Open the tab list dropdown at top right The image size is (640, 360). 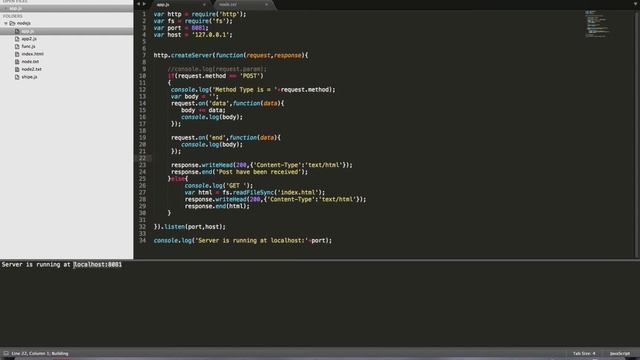coord(636,4)
